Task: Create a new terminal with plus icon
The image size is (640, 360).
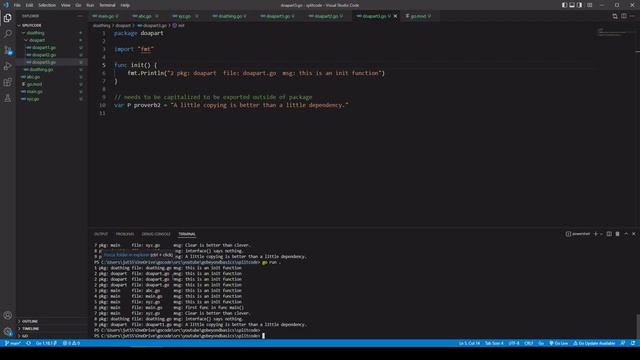Action: pyautogui.click(x=596, y=234)
